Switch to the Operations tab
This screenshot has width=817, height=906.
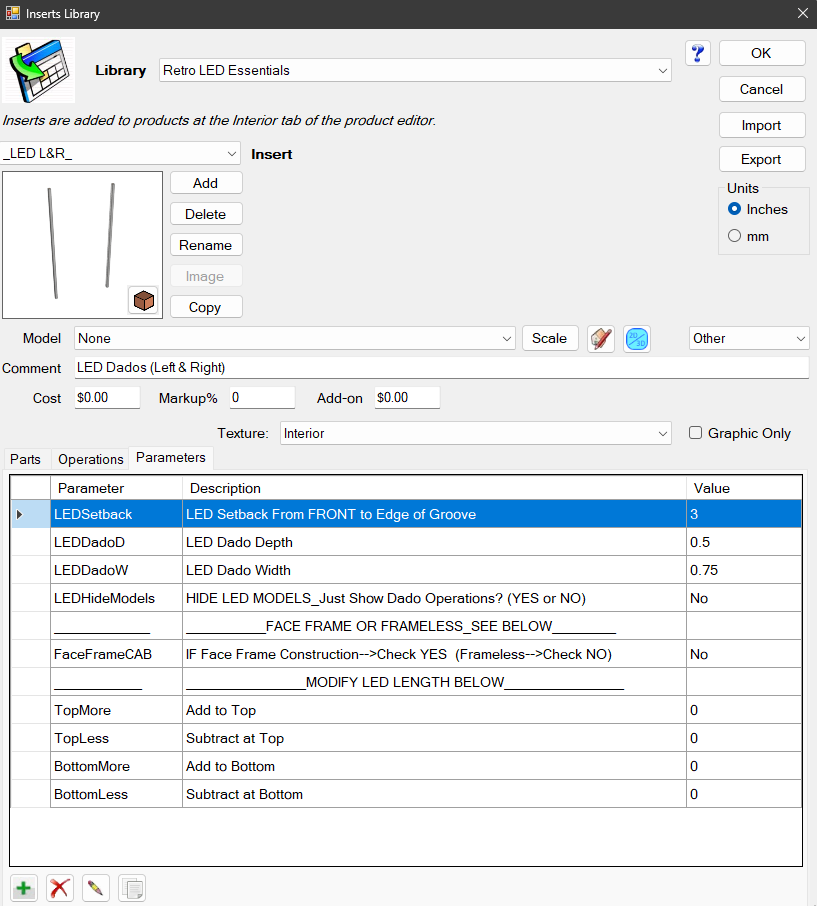[x=90, y=459]
